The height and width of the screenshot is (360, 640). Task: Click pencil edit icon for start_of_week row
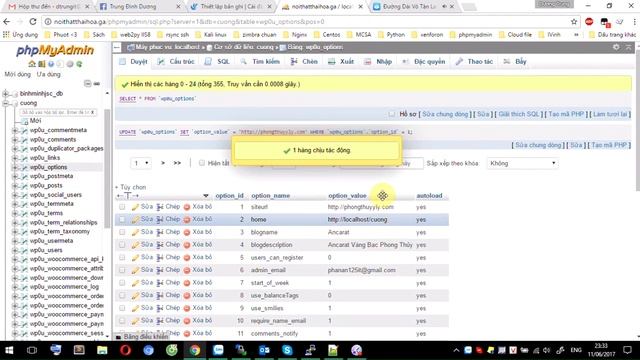[x=136, y=283]
